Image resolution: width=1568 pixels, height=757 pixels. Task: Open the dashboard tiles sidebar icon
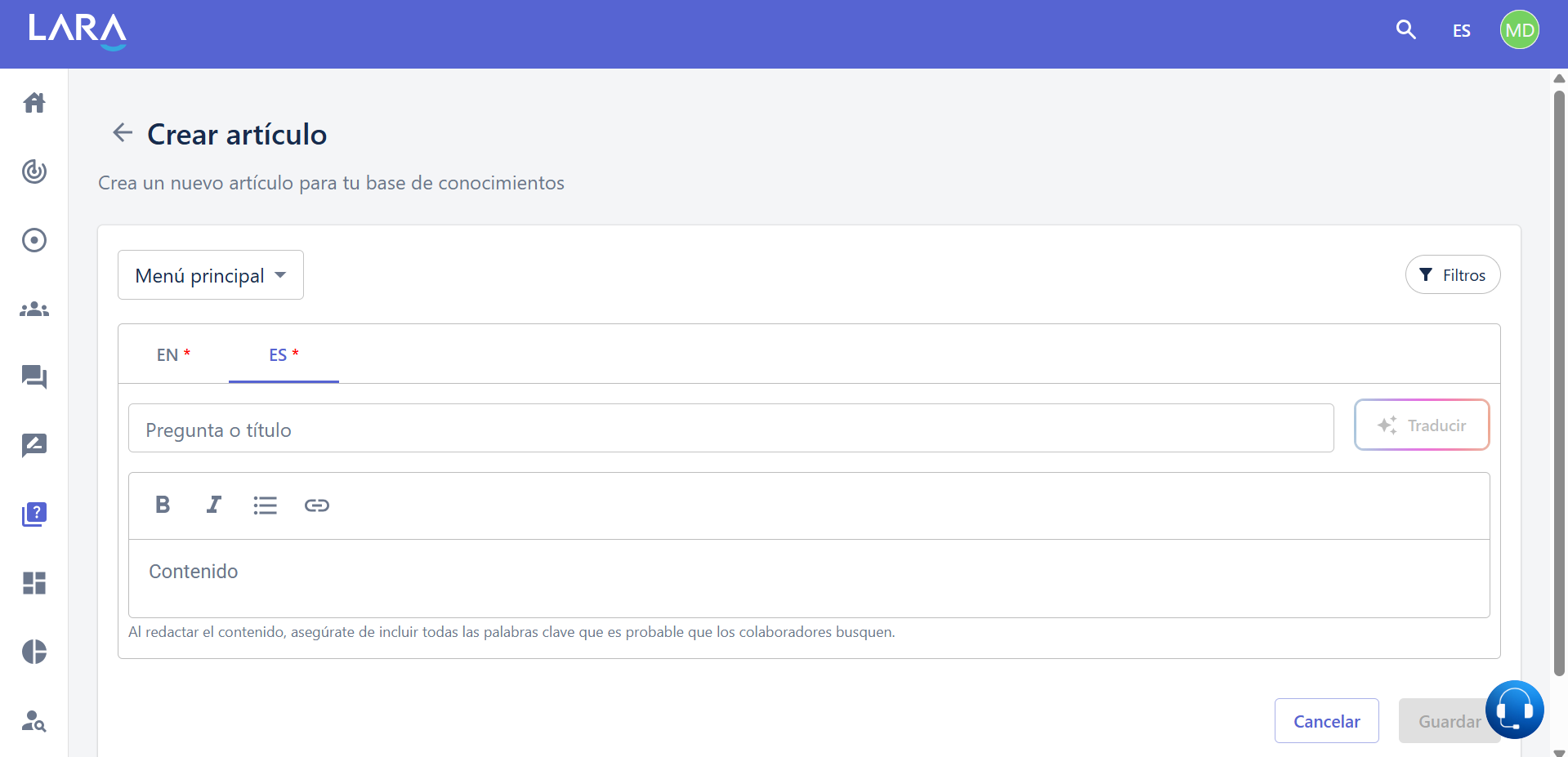[x=34, y=583]
